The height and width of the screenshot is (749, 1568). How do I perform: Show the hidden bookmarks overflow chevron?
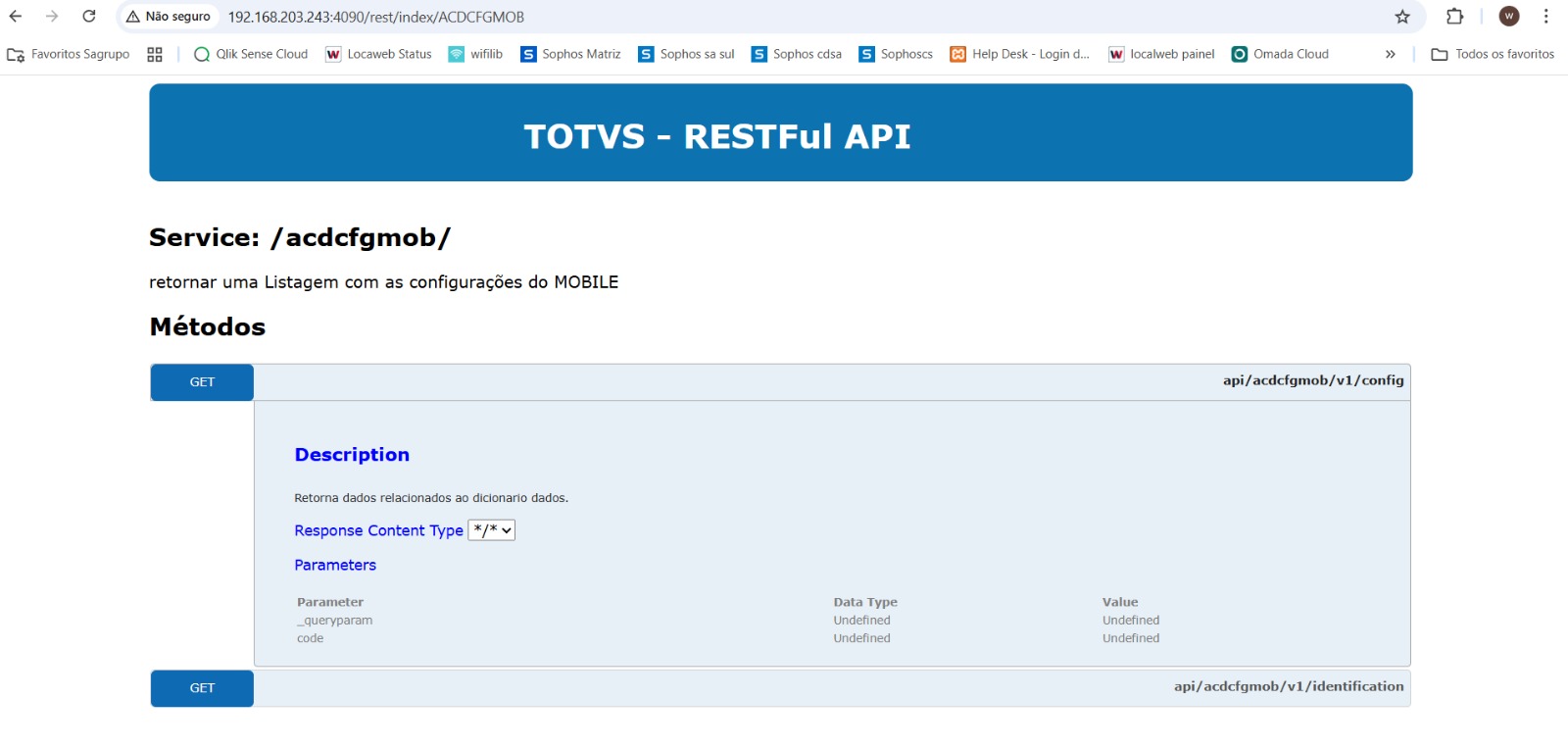pyautogui.click(x=1390, y=55)
